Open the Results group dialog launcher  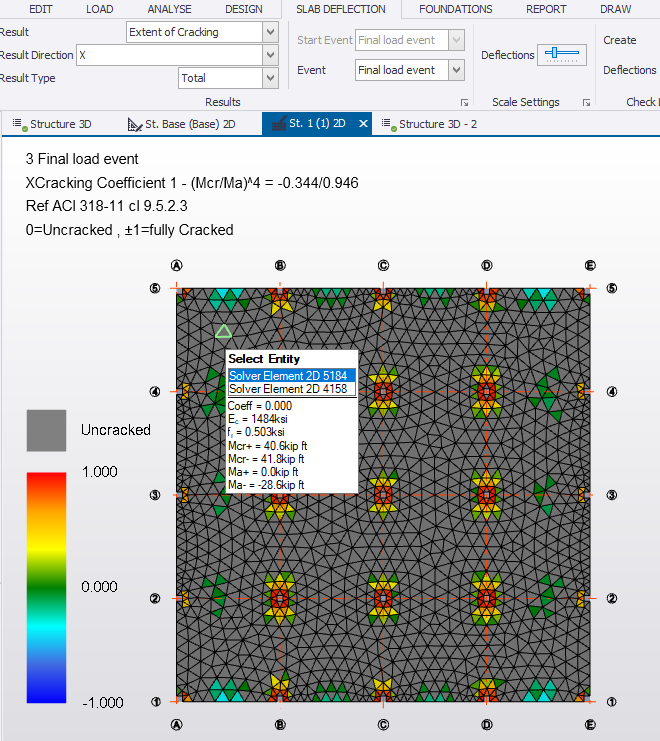[x=464, y=103]
